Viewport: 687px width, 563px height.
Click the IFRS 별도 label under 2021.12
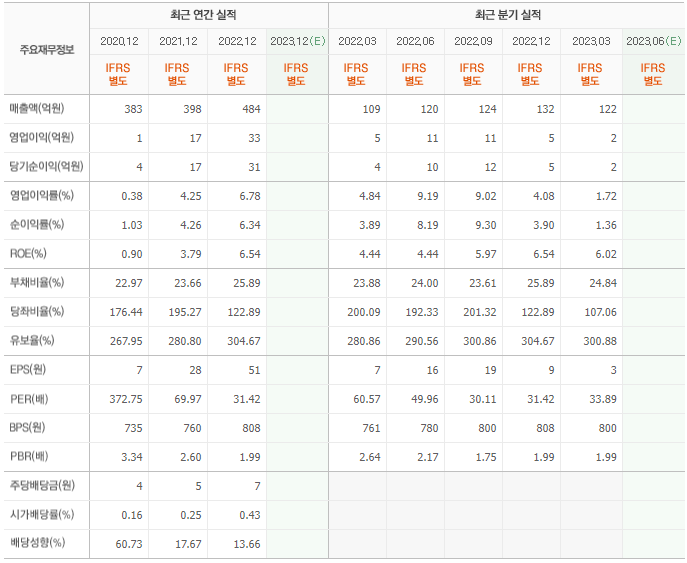[177, 74]
